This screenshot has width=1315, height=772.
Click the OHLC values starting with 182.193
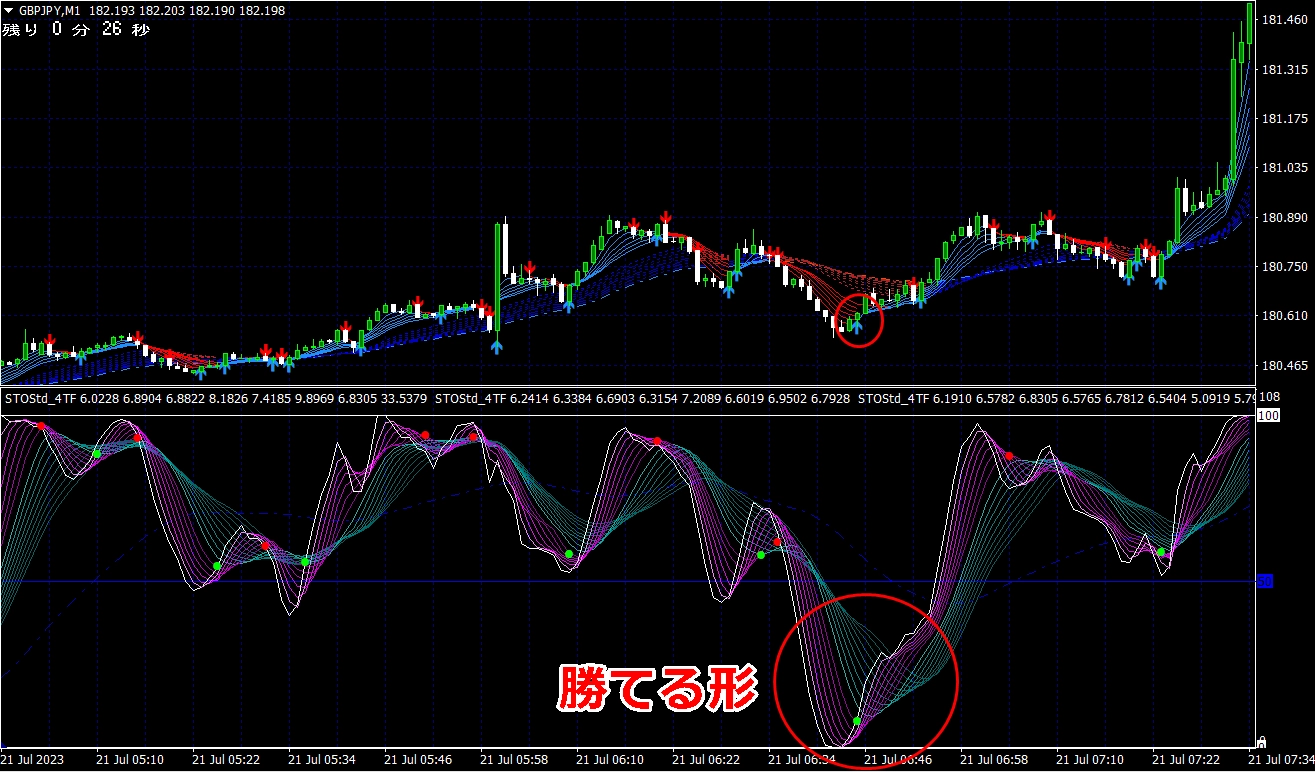pyautogui.click(x=187, y=10)
